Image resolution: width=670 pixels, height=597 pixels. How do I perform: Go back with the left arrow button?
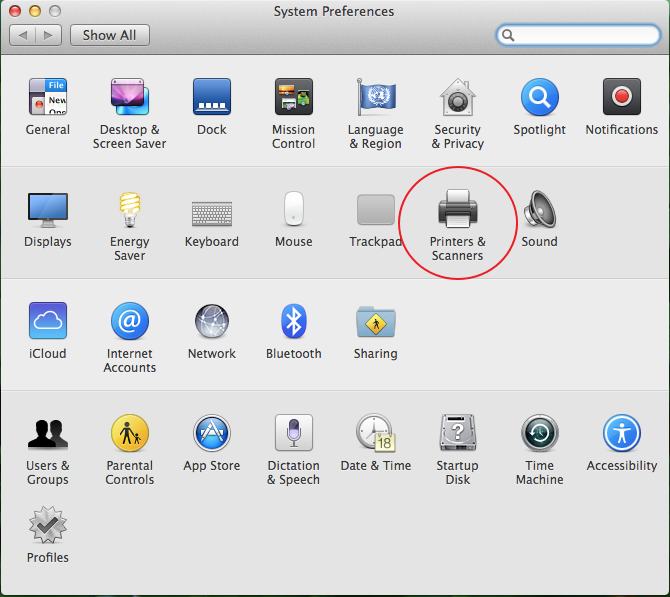tap(23, 35)
